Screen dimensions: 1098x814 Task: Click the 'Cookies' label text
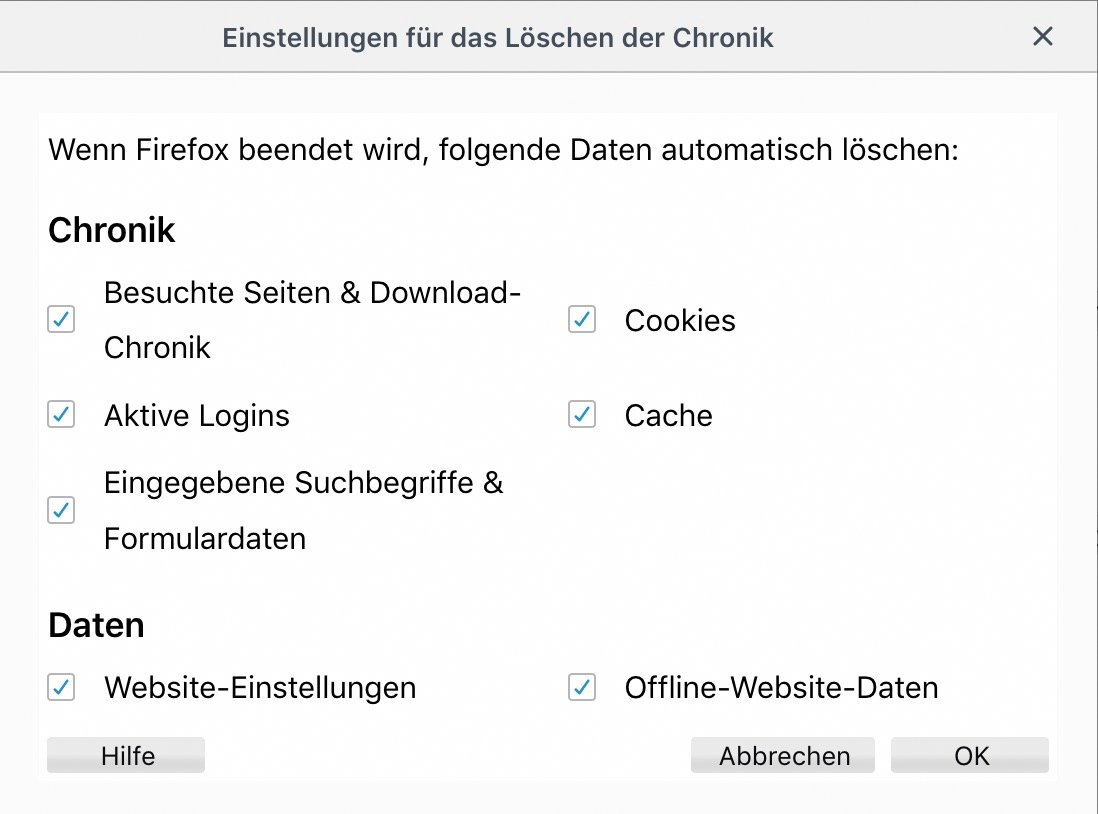[x=680, y=321]
